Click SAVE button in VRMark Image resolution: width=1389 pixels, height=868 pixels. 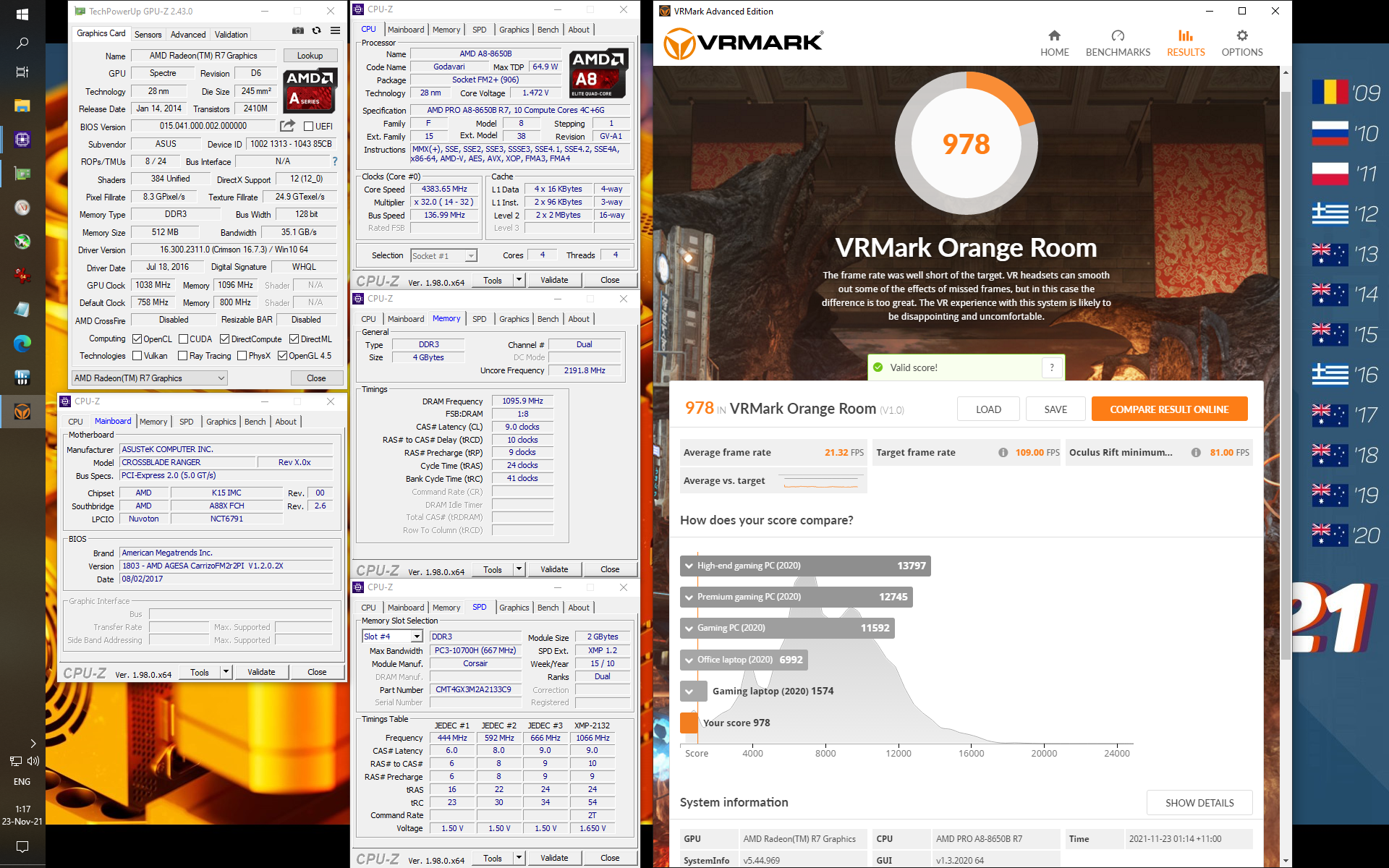1055,409
